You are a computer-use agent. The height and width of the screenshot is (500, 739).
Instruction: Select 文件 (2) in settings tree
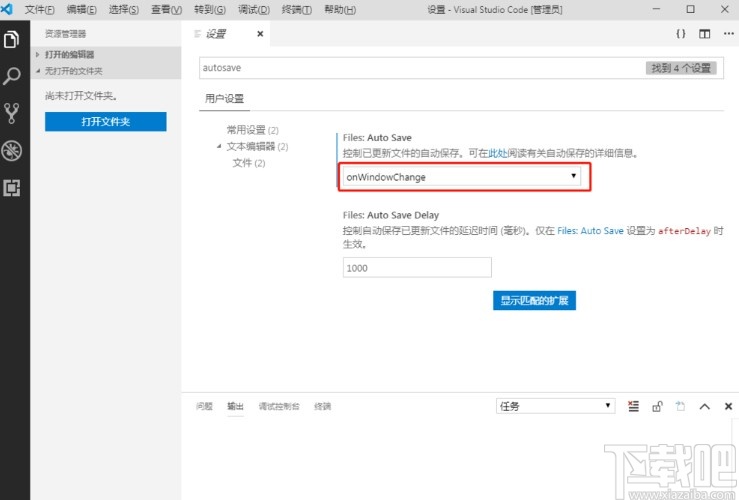(x=249, y=163)
